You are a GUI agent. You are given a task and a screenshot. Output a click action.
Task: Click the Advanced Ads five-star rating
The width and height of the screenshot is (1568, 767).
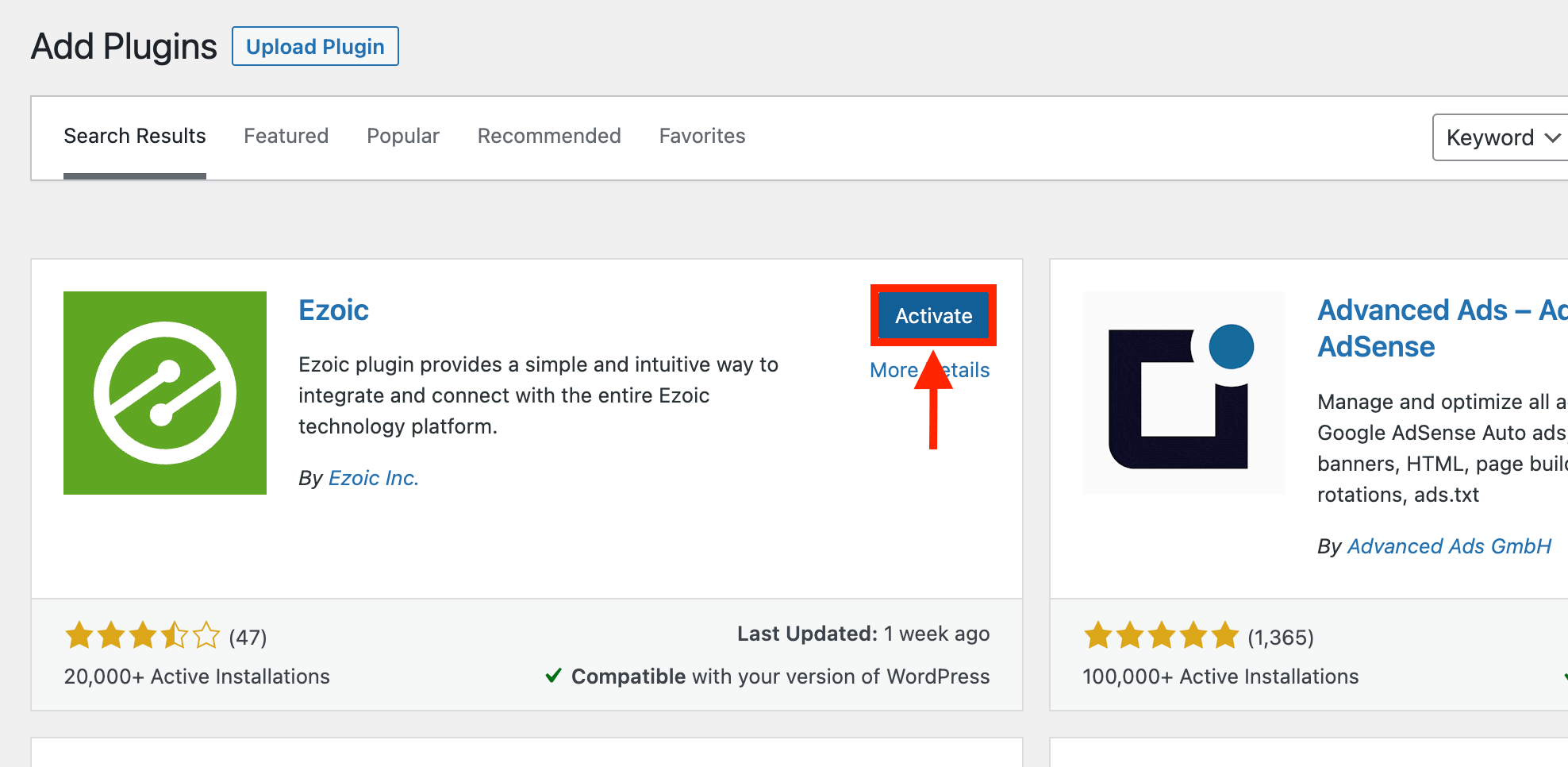tap(1161, 636)
